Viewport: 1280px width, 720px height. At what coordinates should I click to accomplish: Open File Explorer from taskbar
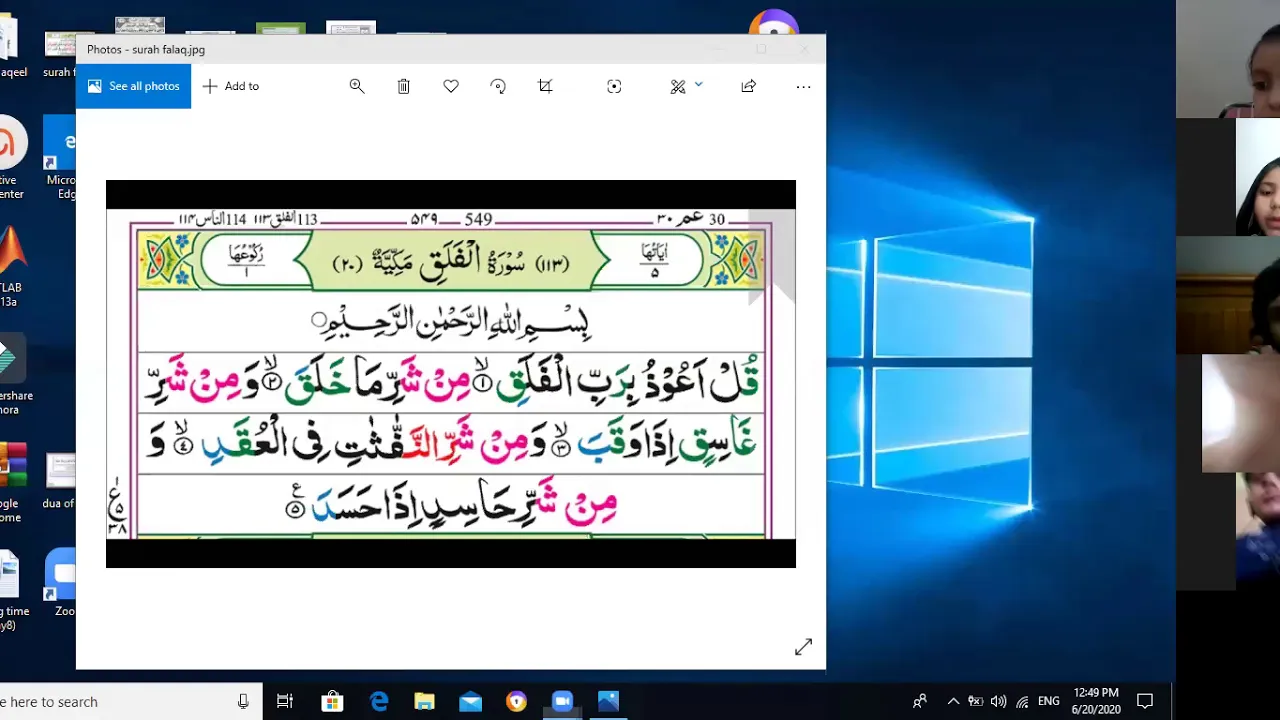click(x=425, y=702)
